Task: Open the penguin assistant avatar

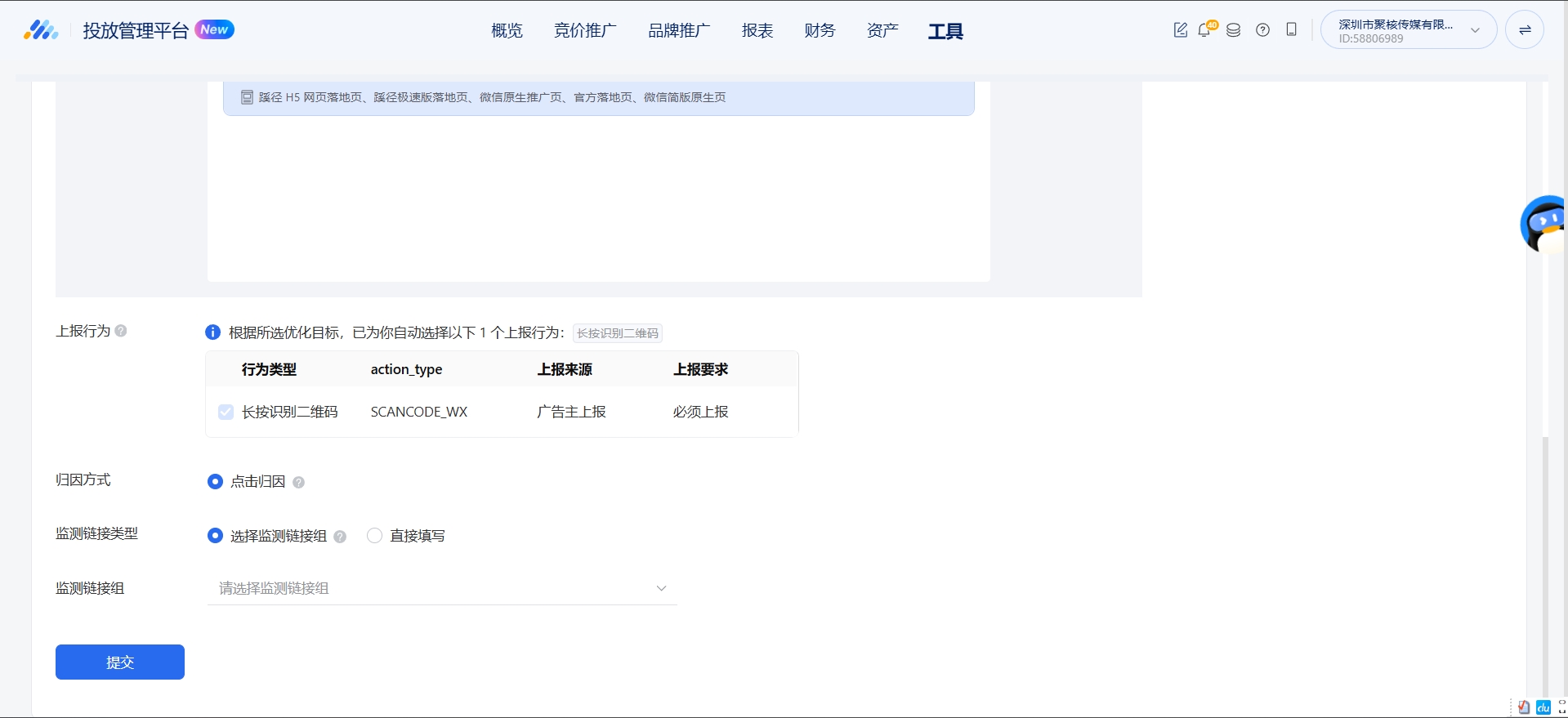Action: pos(1543,224)
